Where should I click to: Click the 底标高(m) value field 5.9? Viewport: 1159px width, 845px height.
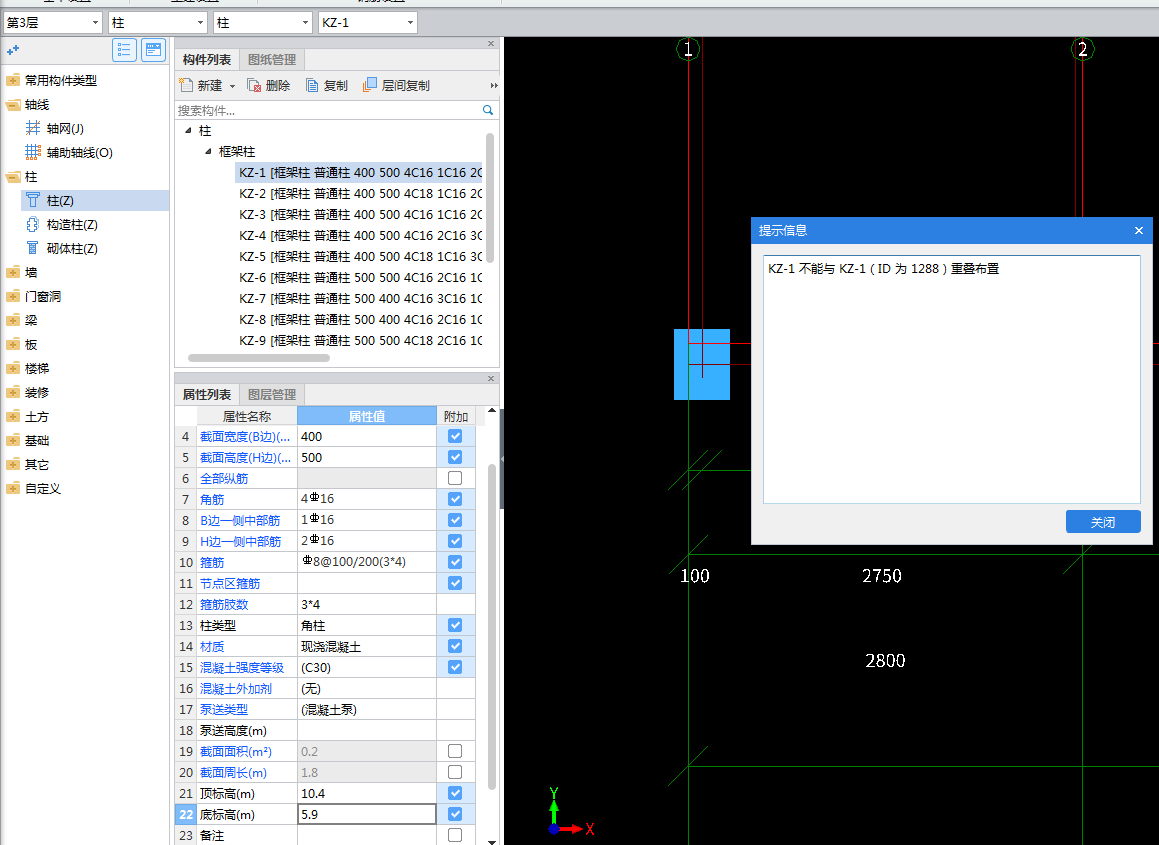(x=367, y=814)
